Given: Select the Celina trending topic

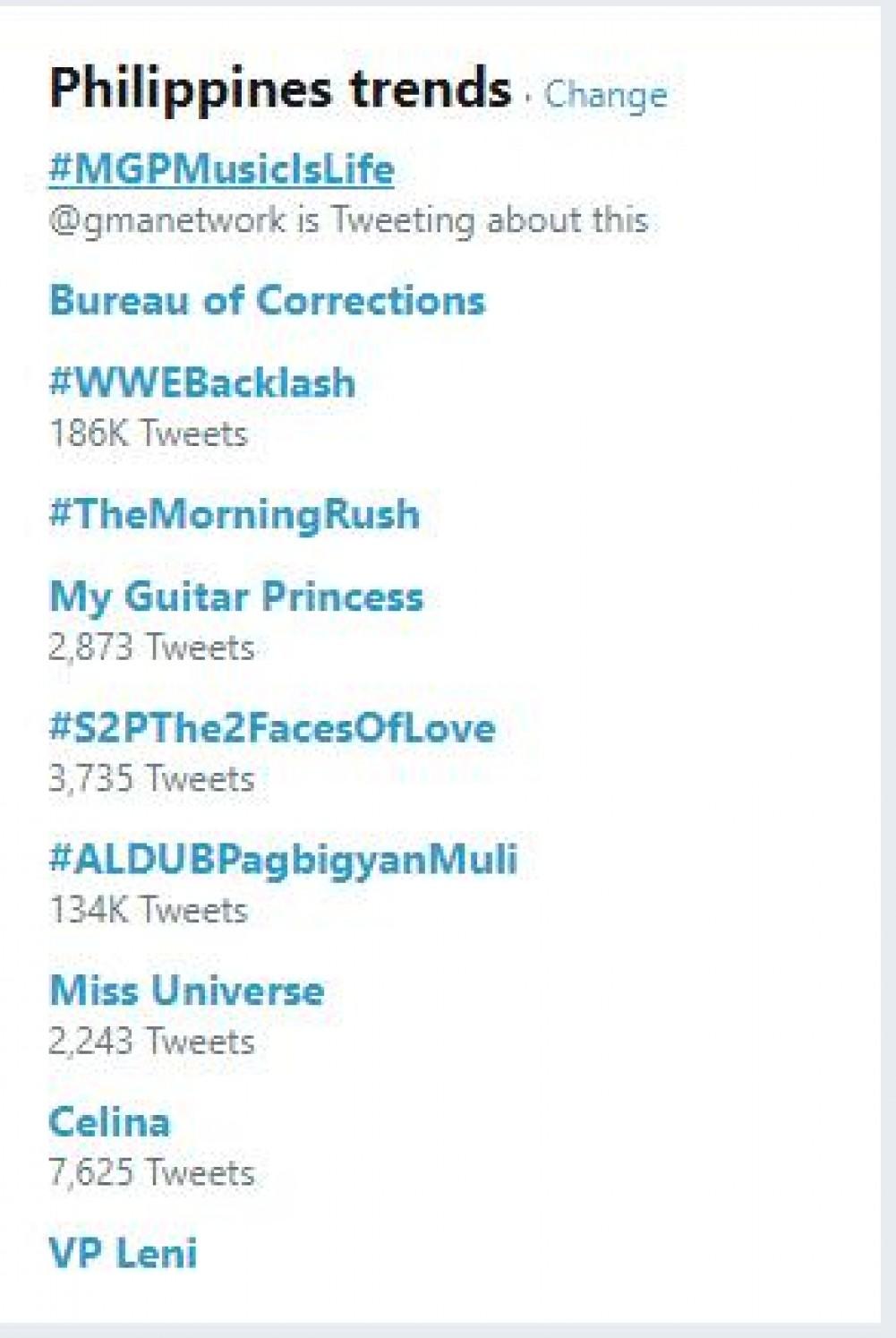Looking at the screenshot, I should tap(109, 1121).
